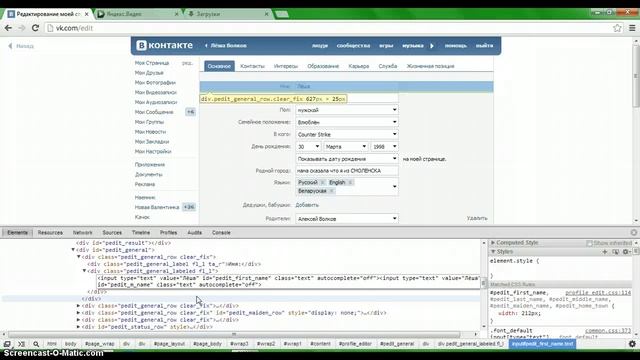Collapse the pedit_general div node
The height and width of the screenshot is (360, 640).
pyautogui.click(x=73, y=250)
